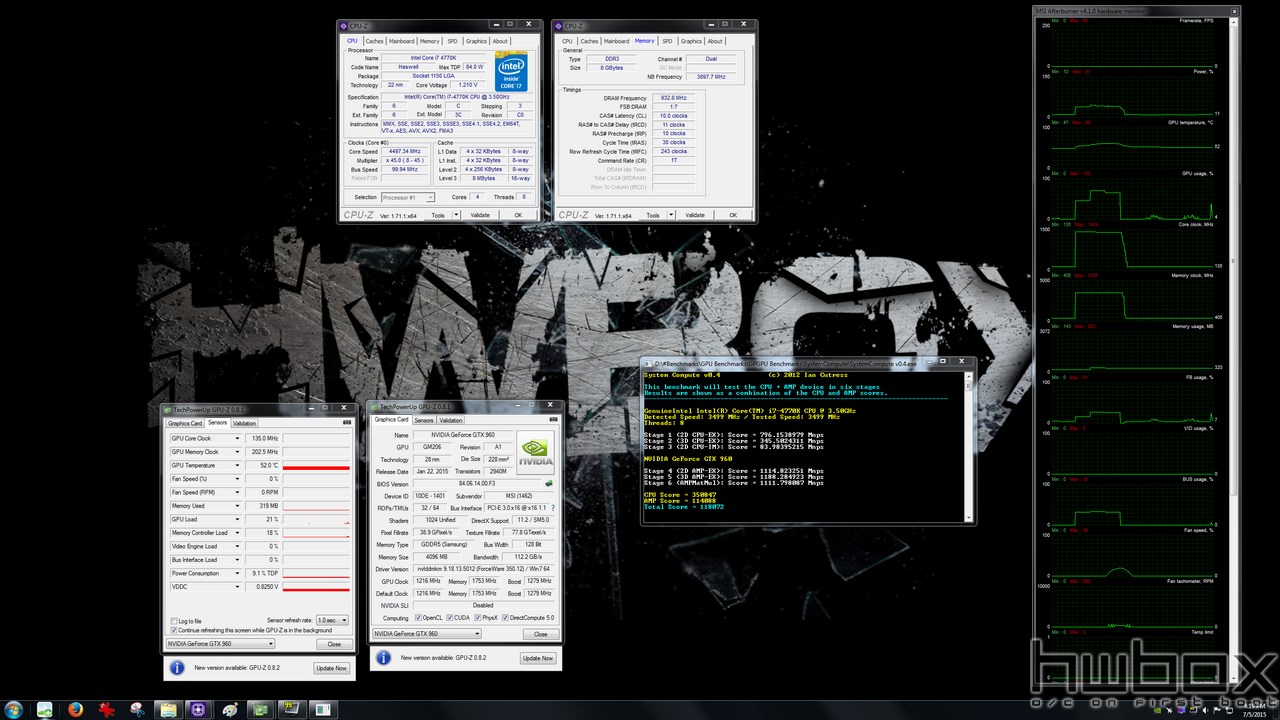Screen dimensions: 1280x720
Task: Open the taskbar icon showing number 99
Action: [291, 710]
